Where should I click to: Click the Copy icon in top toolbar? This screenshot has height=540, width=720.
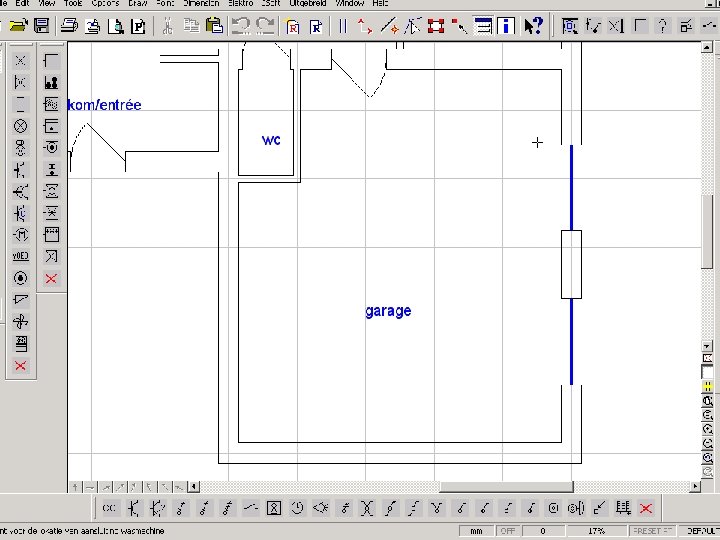pos(191,25)
